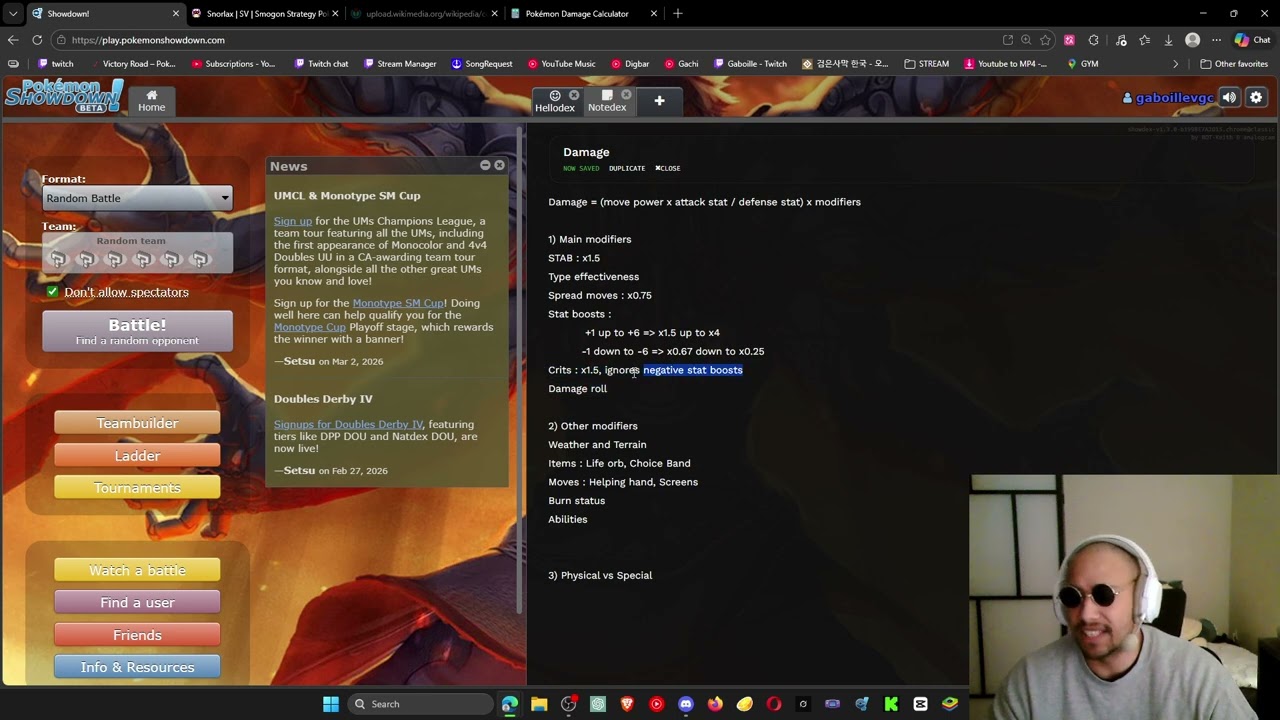Open CapCut from the taskbar

[x=920, y=704]
